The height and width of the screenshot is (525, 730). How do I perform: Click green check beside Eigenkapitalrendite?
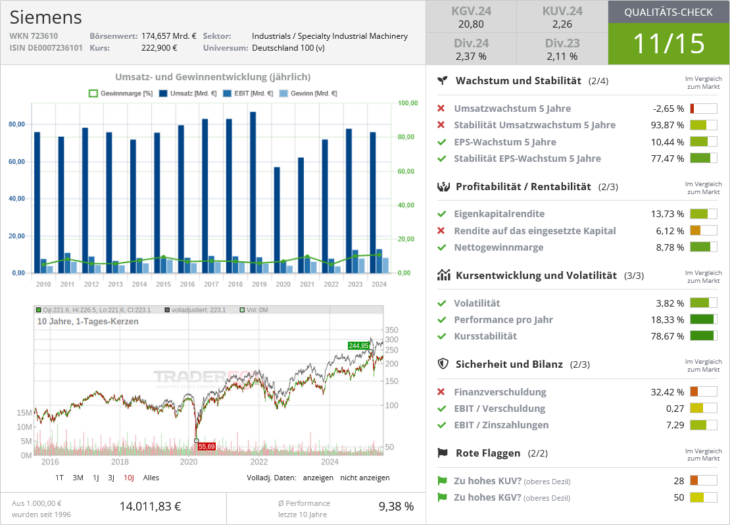pos(442,214)
